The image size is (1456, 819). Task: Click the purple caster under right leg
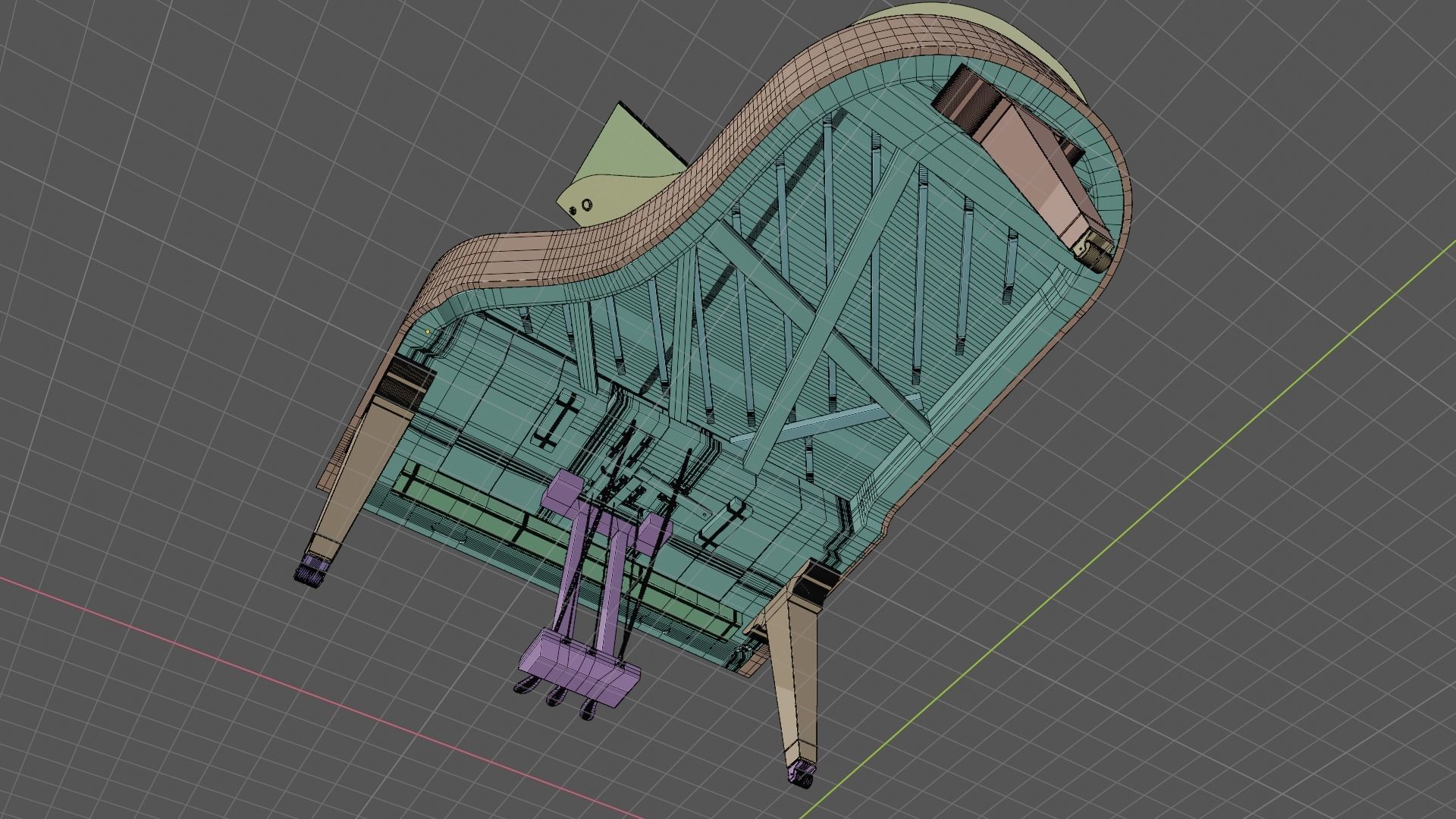(800, 775)
